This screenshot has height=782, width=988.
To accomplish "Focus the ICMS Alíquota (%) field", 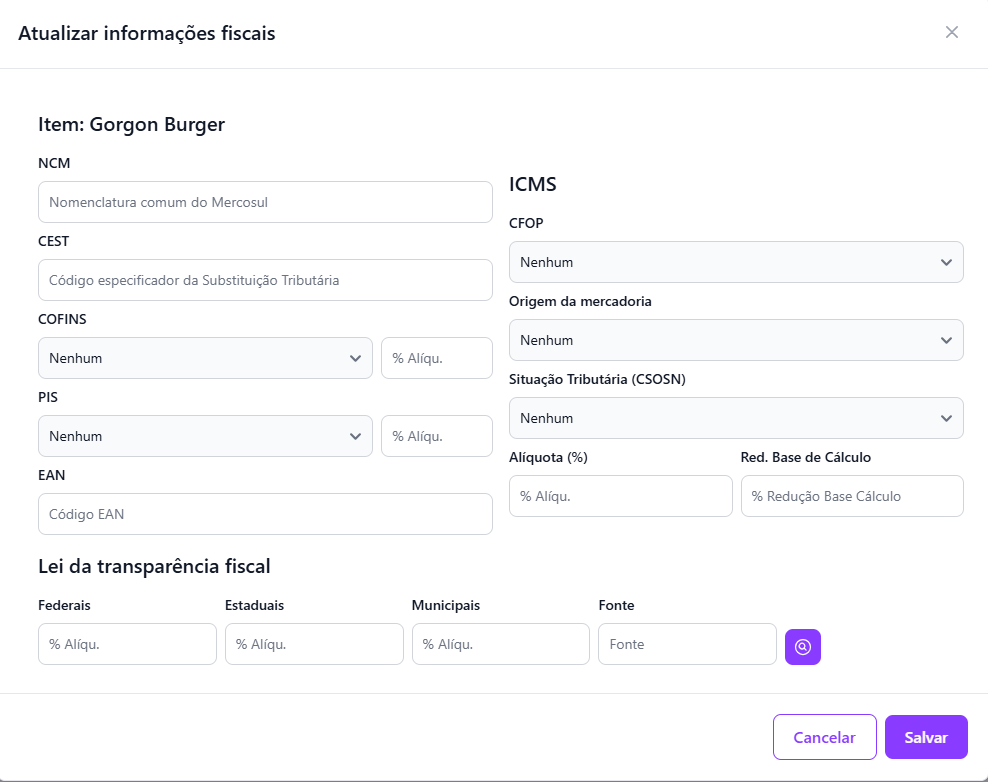I will pyautogui.click(x=620, y=496).
